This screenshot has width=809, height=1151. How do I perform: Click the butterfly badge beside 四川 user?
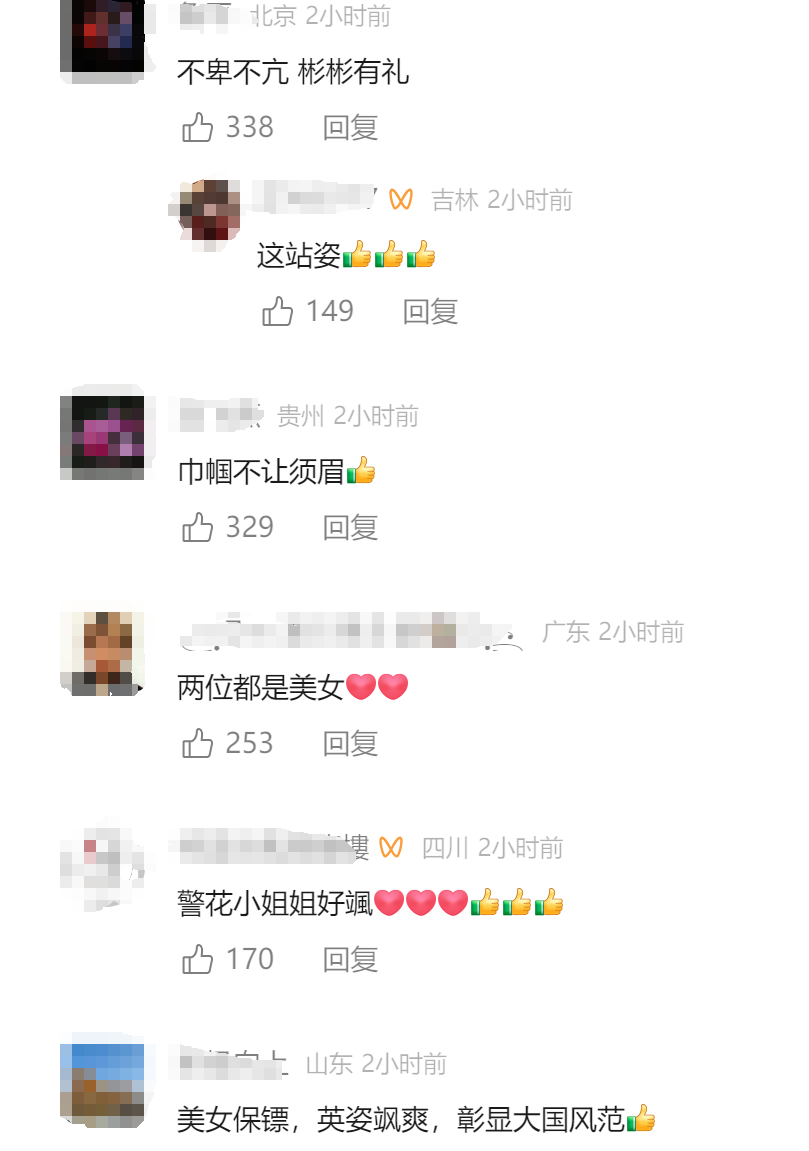click(x=391, y=848)
